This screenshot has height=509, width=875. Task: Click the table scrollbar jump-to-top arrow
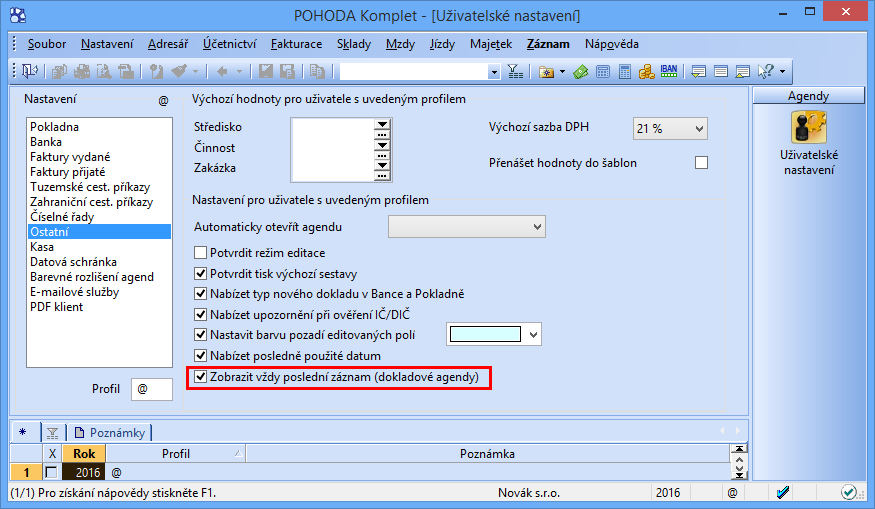pos(739,449)
